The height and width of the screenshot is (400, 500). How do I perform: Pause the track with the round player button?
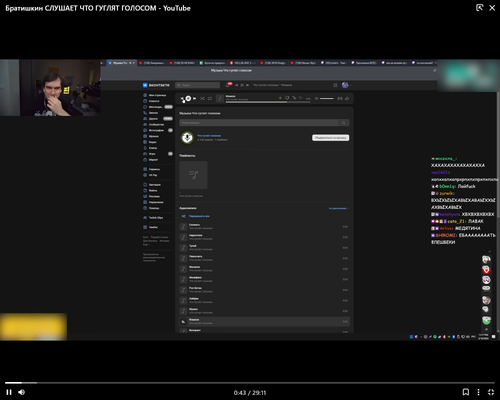pyautogui.click(x=188, y=98)
